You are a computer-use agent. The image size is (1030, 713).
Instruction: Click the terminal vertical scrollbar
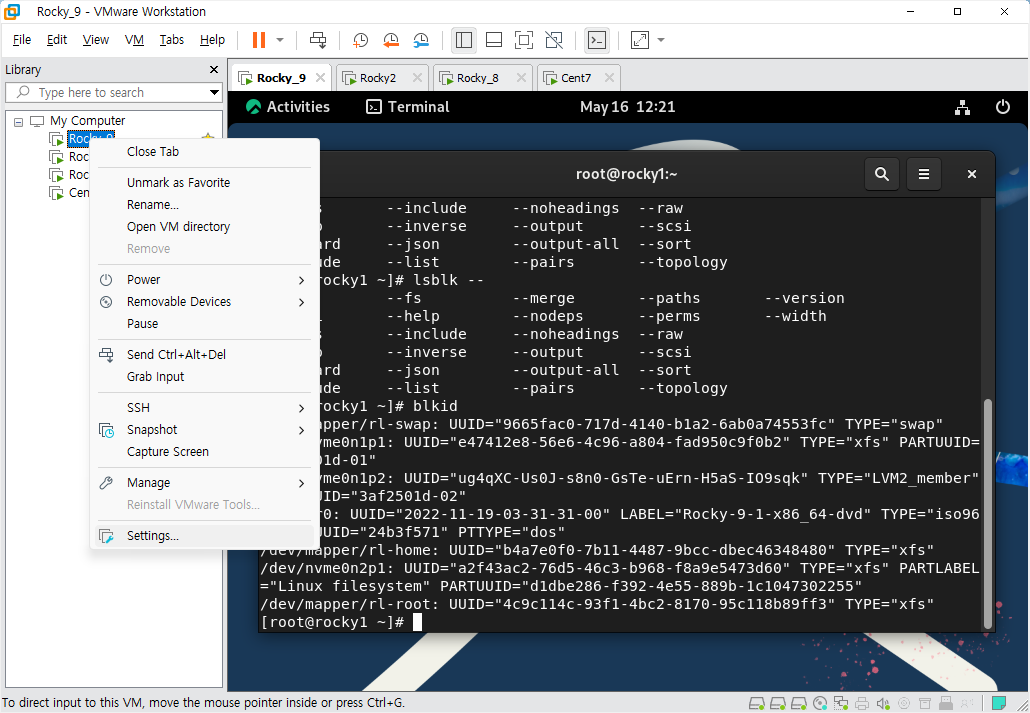click(987, 513)
